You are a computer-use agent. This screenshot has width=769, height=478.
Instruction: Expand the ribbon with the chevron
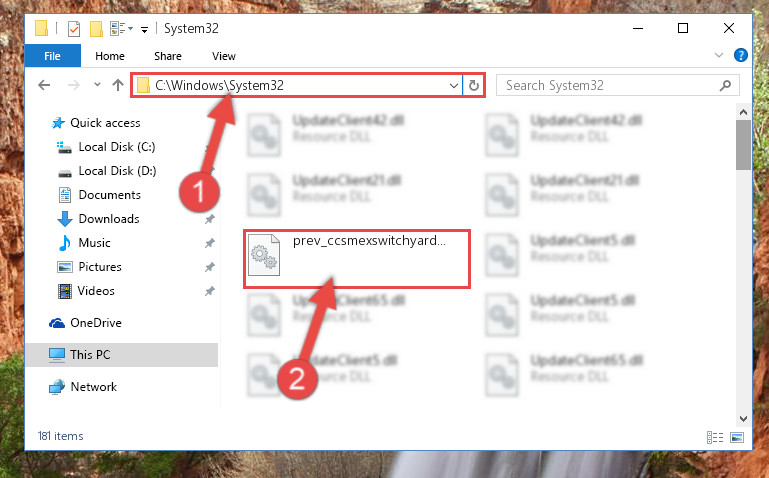coord(718,55)
